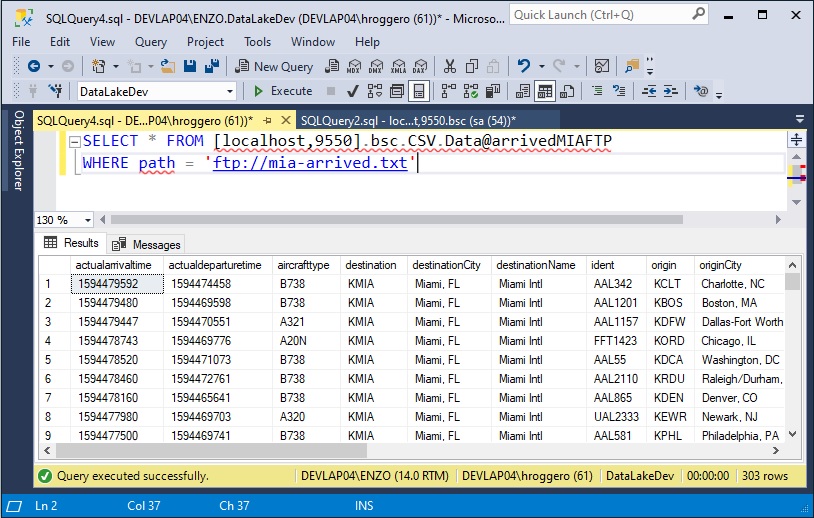Open standard toolbar options overflow
The width and height of the screenshot is (814, 518).
click(649, 66)
